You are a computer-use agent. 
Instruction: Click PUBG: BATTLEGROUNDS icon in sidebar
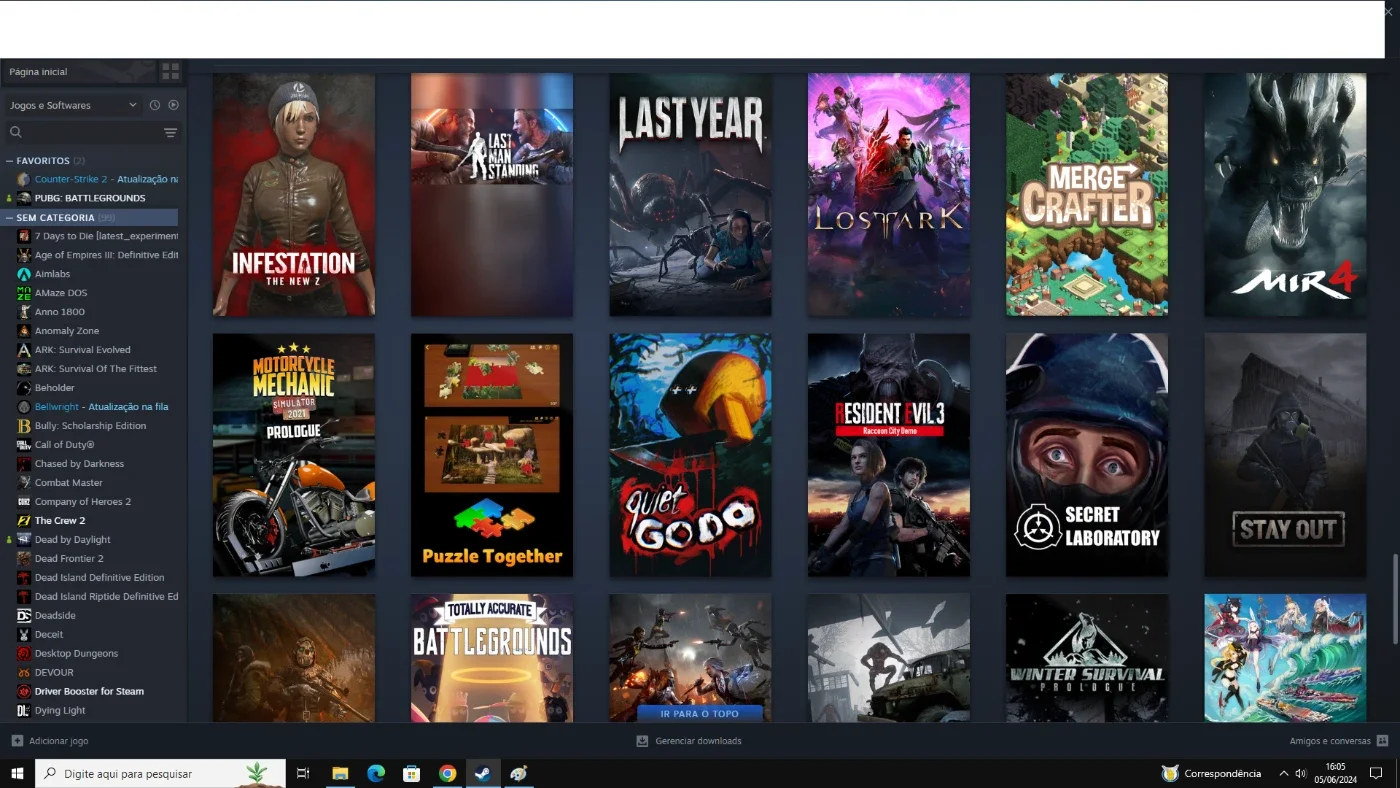click(x=24, y=198)
